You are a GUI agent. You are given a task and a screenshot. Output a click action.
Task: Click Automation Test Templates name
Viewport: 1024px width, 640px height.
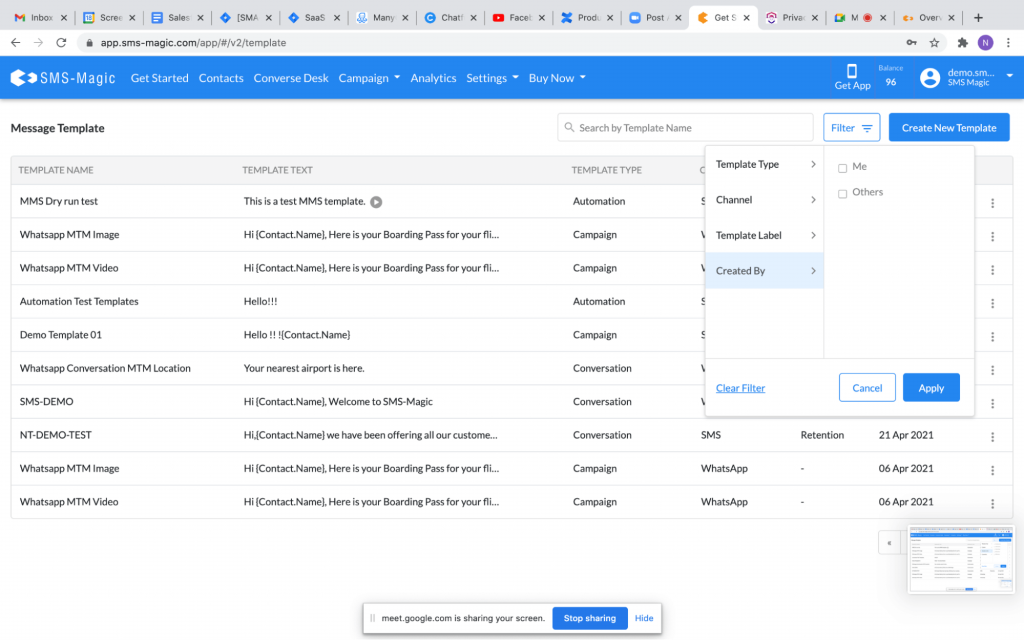point(79,302)
